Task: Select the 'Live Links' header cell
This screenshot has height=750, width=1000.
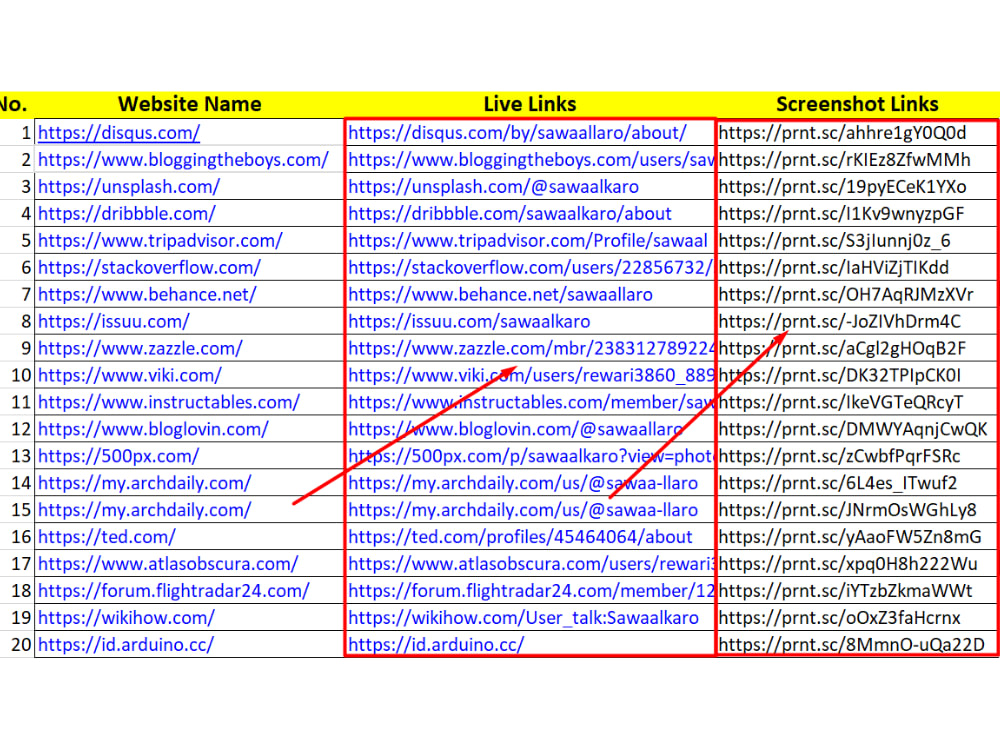Action: click(530, 104)
